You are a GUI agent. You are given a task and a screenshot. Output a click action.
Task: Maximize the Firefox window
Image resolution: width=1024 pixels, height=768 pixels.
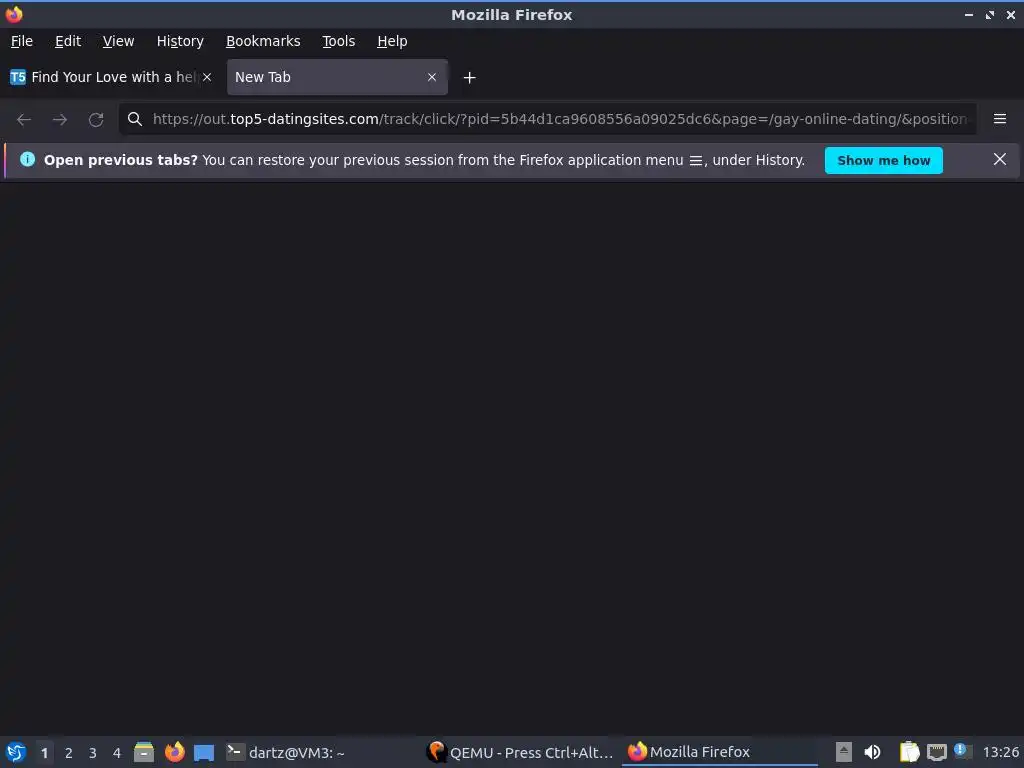click(990, 14)
